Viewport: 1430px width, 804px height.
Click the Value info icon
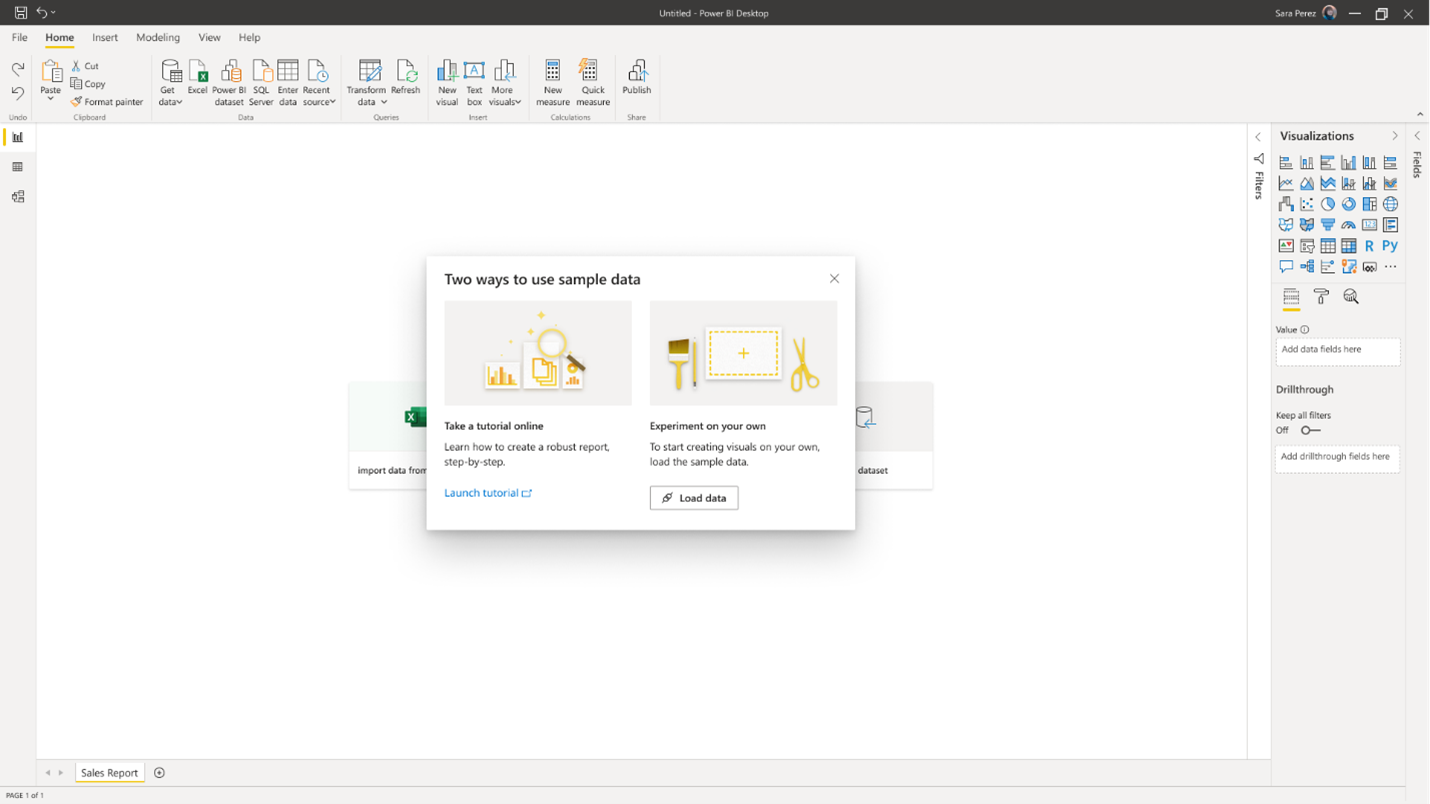coord(1305,330)
